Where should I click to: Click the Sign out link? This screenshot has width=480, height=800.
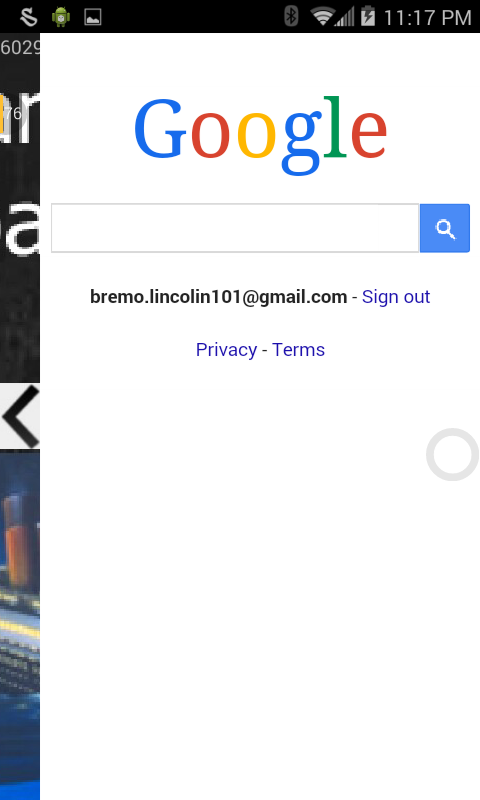[x=396, y=296]
